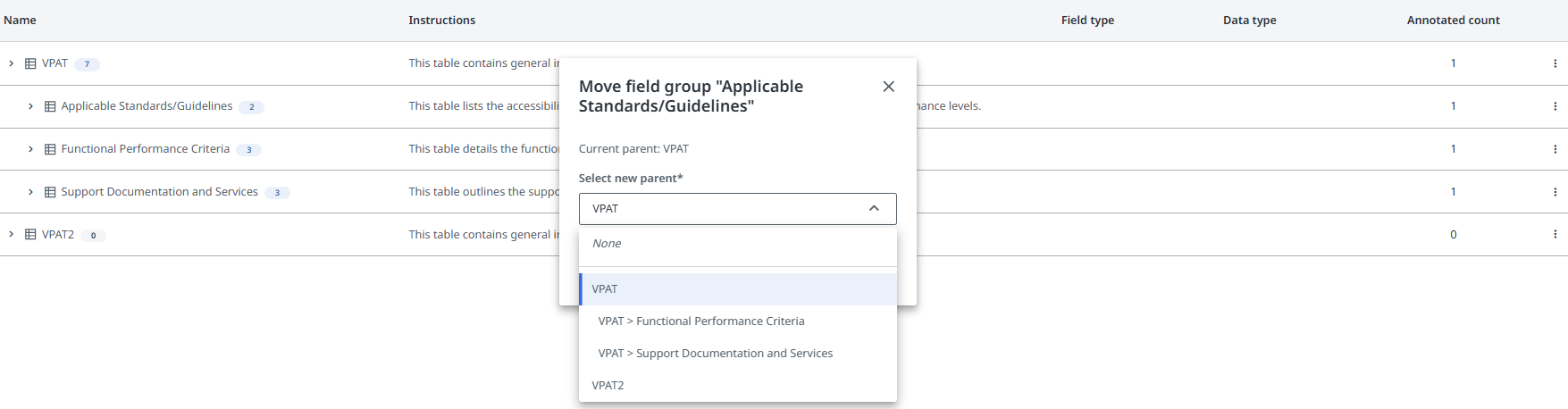The width and height of the screenshot is (1568, 409).
Task: Select VPAT2 from the parent list
Action: click(x=608, y=386)
